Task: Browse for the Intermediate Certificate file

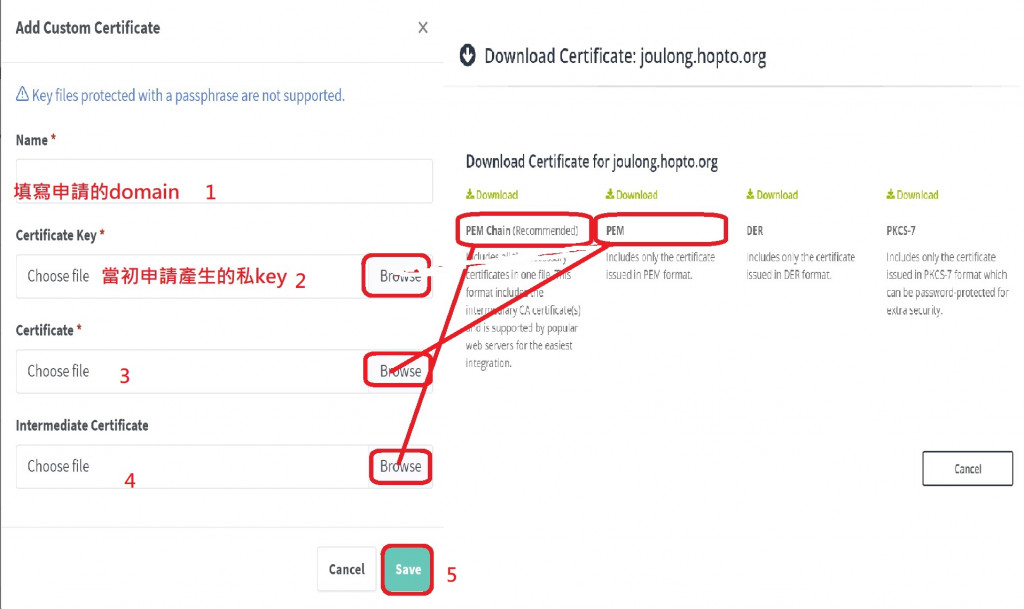Action: tap(400, 467)
